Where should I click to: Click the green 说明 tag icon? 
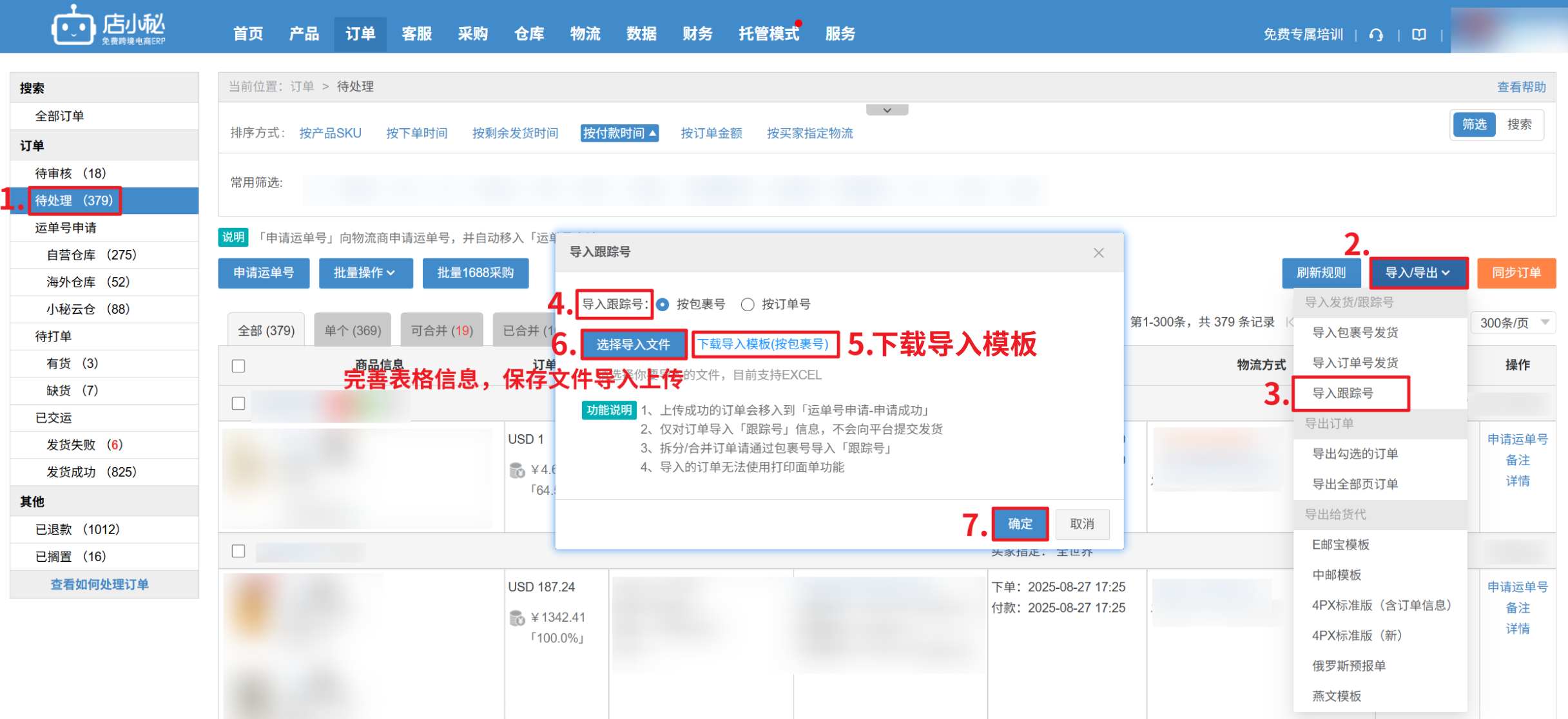233,237
